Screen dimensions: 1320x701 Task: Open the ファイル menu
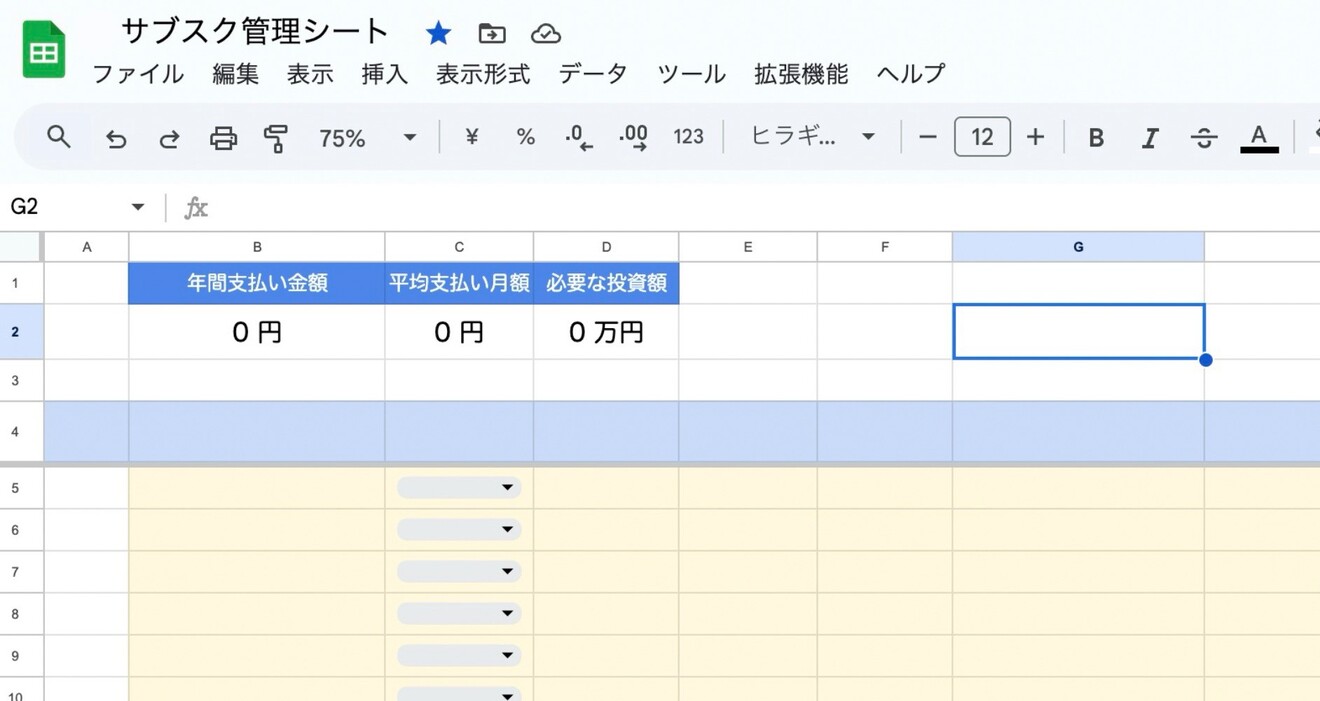pos(138,73)
